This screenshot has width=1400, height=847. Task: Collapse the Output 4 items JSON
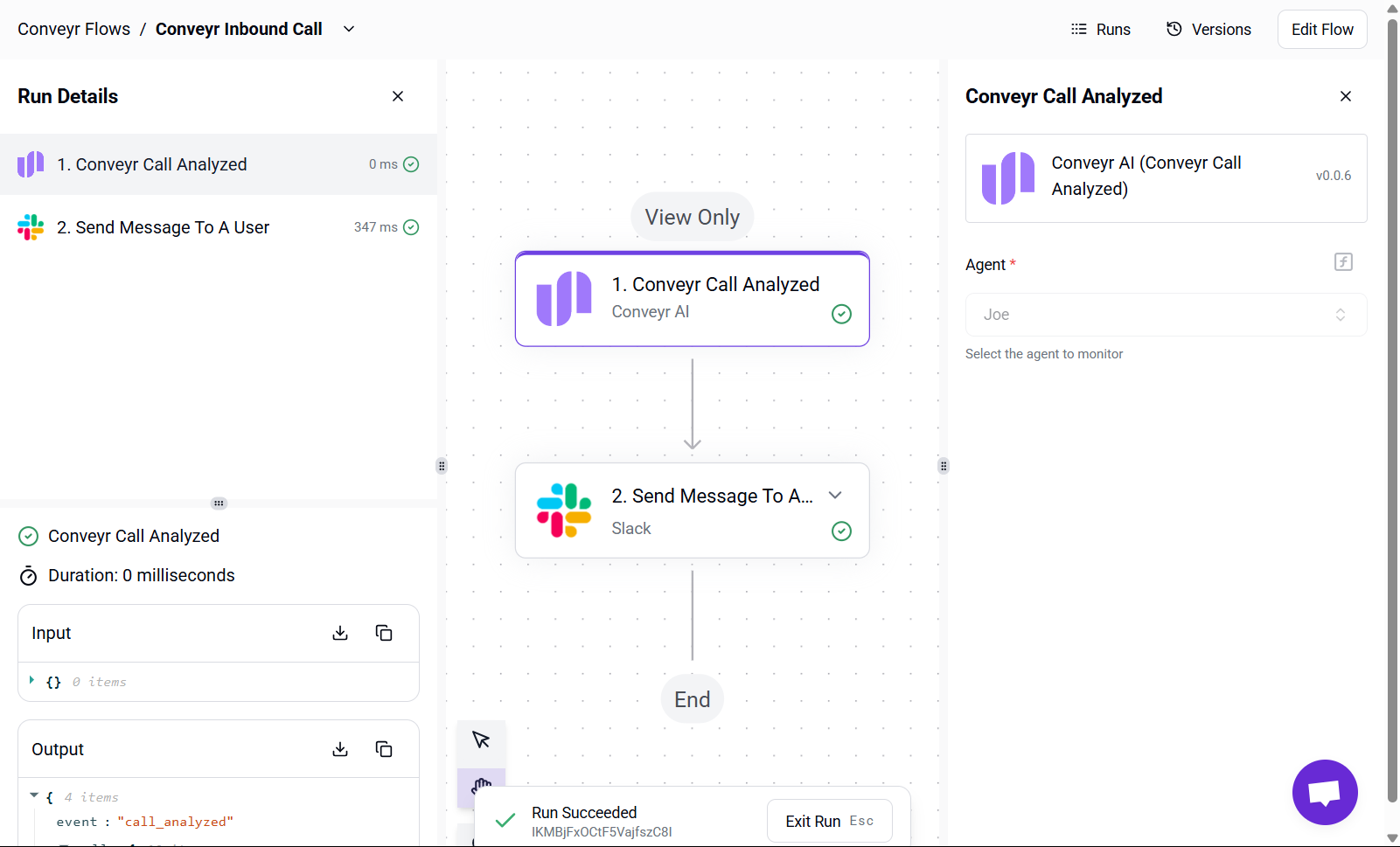[34, 795]
